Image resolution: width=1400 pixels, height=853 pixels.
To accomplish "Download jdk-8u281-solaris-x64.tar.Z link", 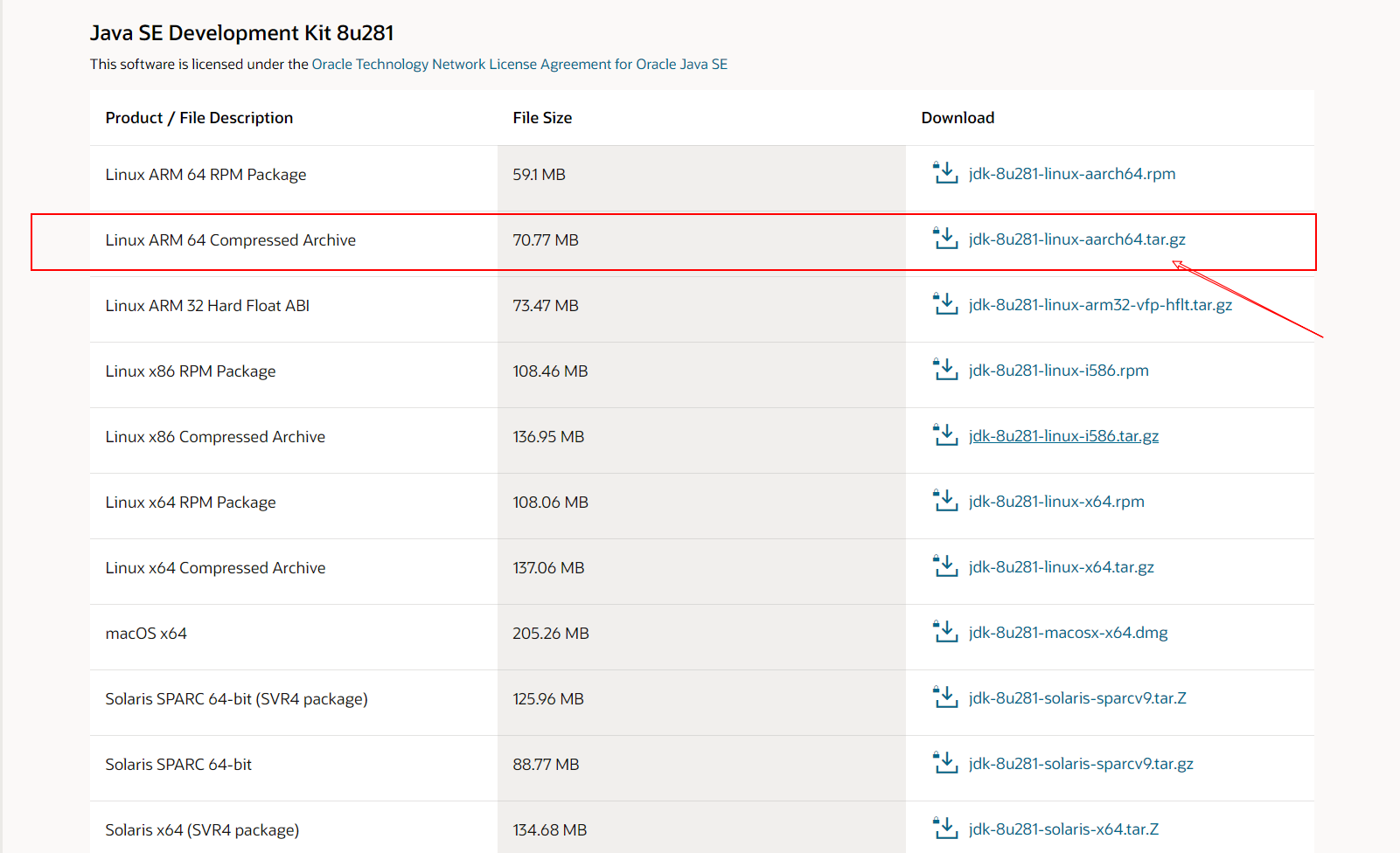I will [x=1063, y=829].
